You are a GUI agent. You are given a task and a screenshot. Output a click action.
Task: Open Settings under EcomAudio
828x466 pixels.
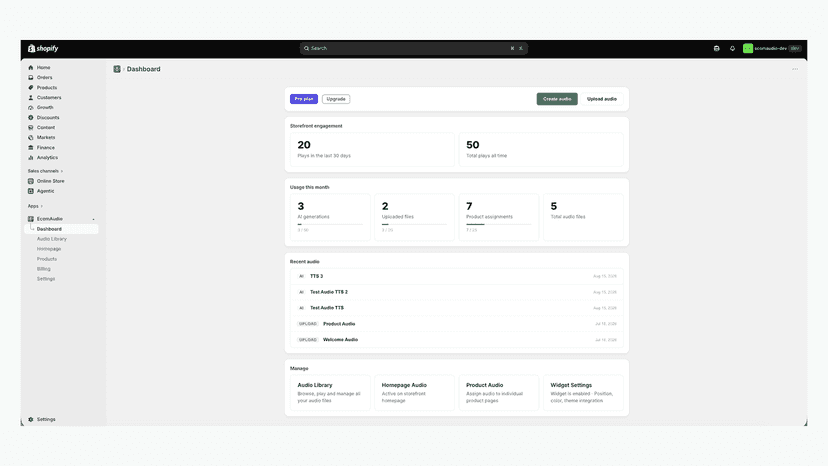[x=45, y=279]
